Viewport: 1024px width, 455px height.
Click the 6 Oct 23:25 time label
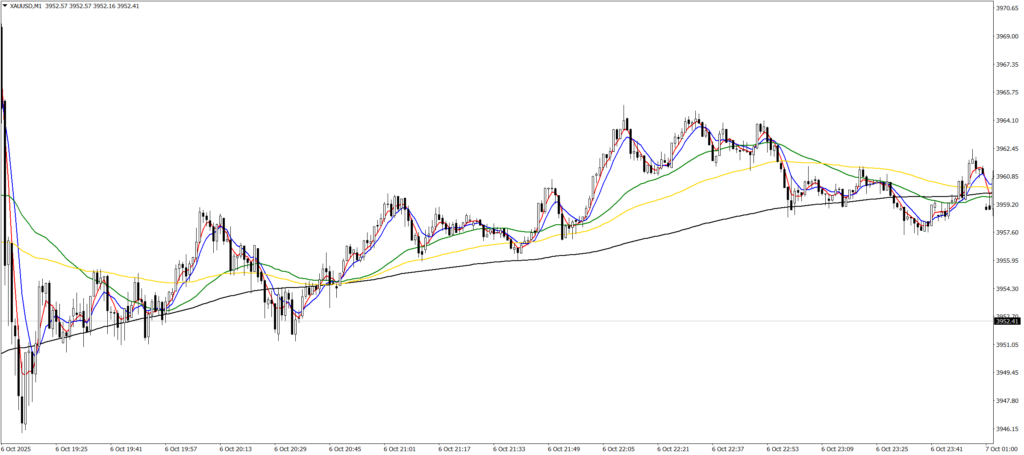click(894, 449)
